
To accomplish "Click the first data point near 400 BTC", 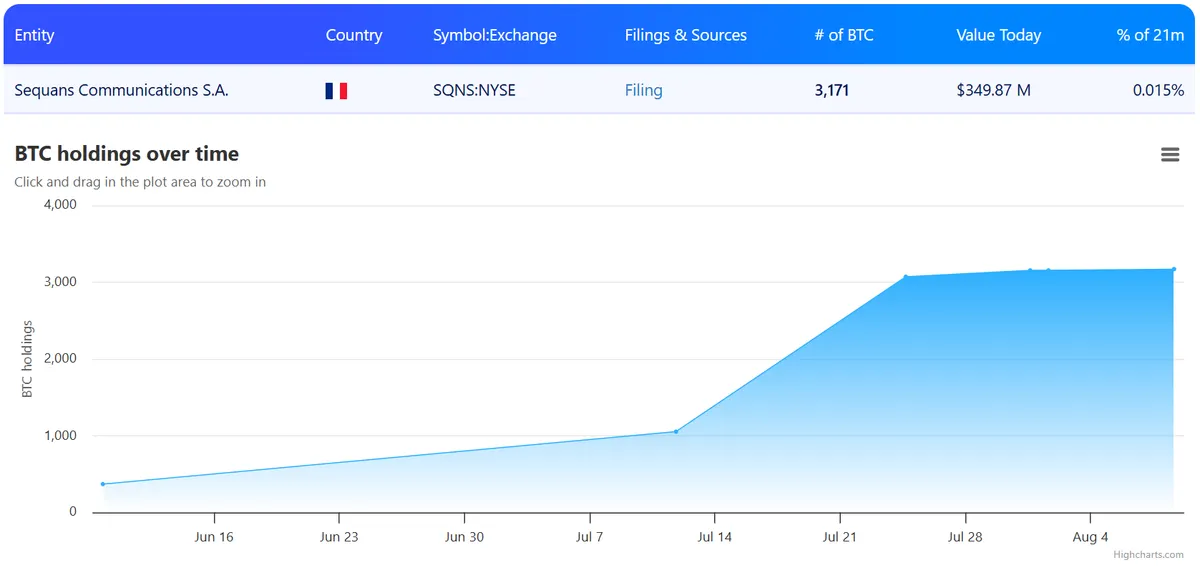I will tap(103, 484).
